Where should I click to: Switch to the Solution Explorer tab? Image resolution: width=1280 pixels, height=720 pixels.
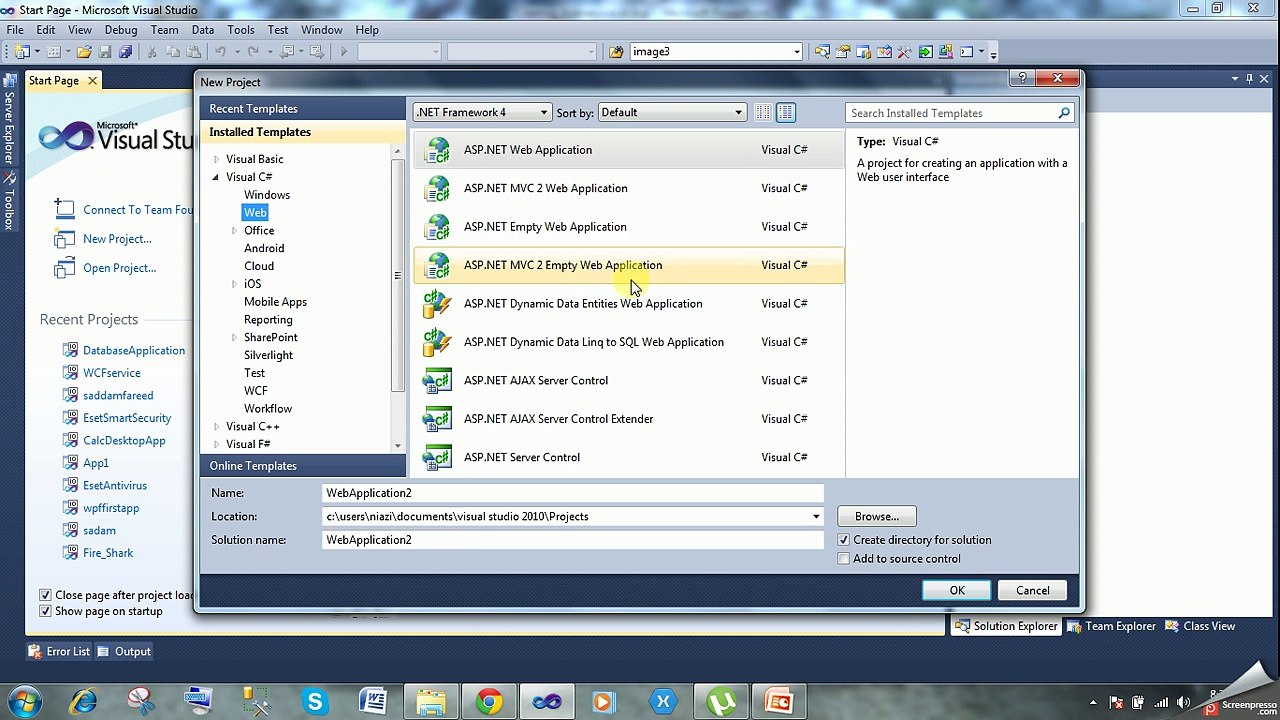pos(1006,627)
